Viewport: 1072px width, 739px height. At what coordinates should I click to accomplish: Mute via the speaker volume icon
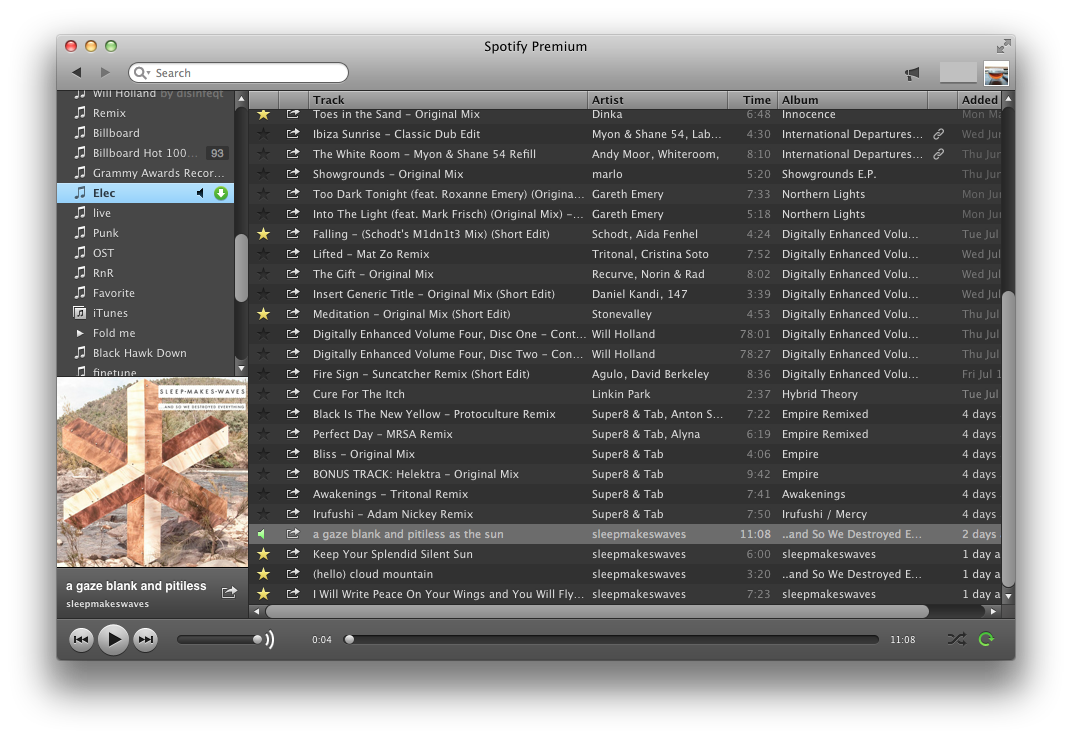[x=270, y=639]
